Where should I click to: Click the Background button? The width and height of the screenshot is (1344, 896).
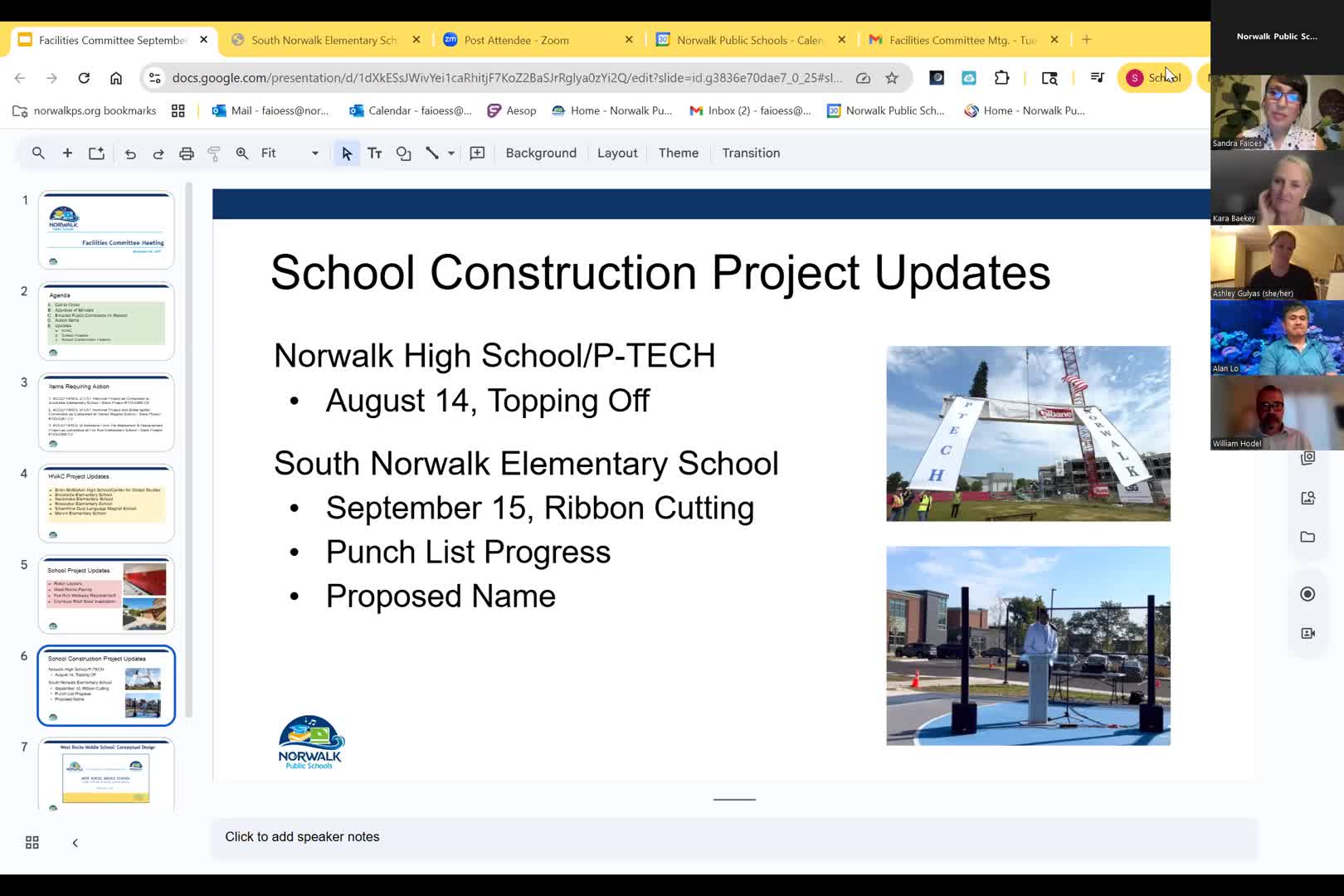540,153
